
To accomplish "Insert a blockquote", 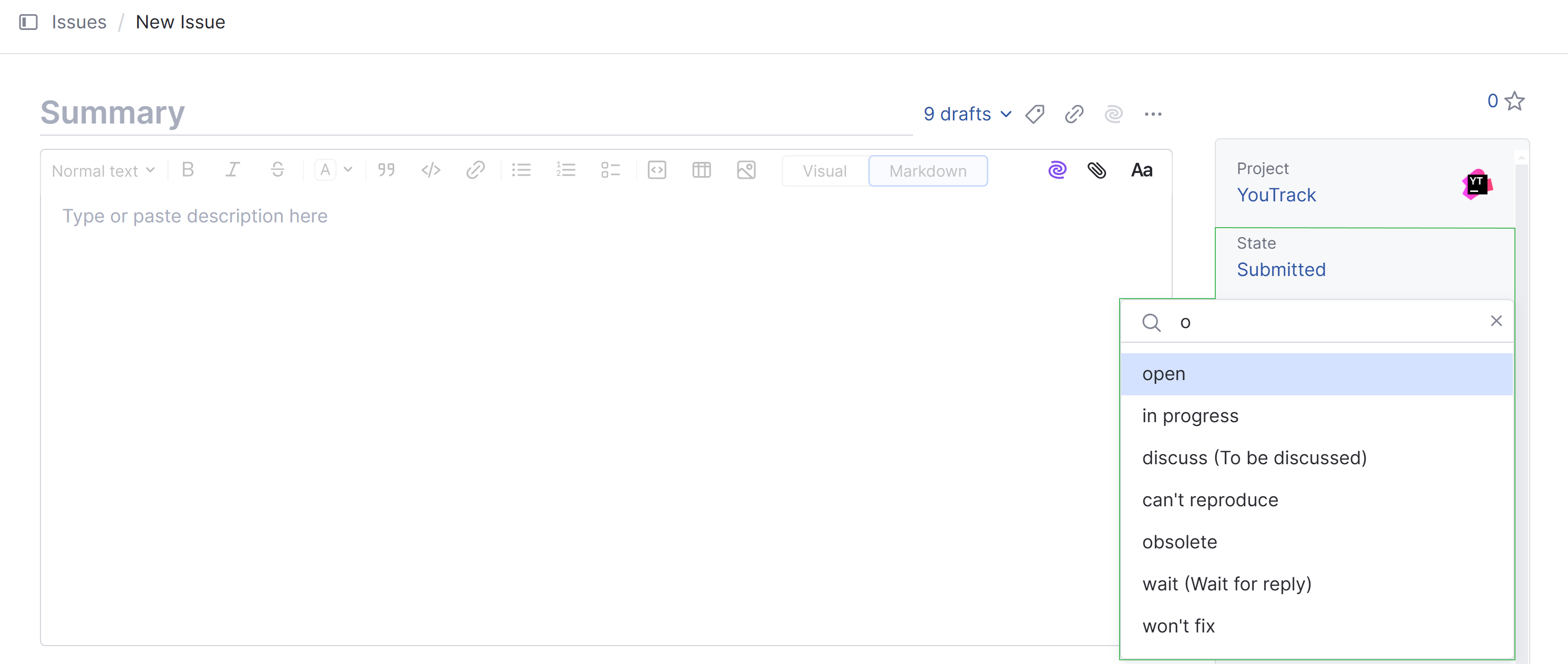I will (386, 170).
